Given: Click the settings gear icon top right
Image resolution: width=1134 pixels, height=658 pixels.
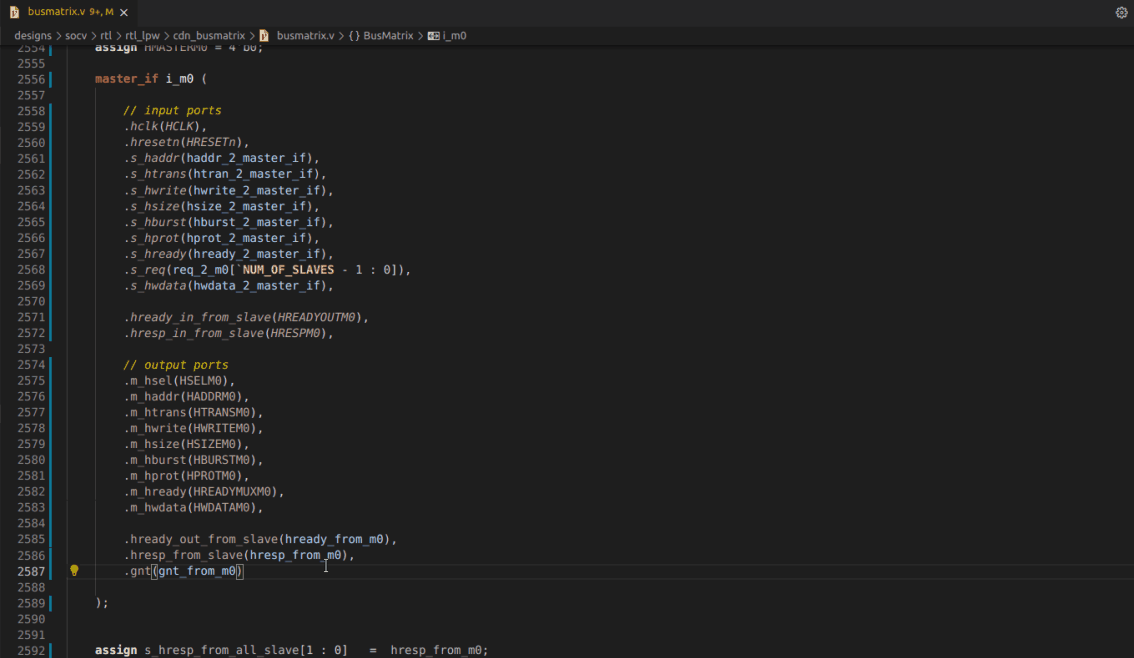Looking at the screenshot, I should (1121, 10).
